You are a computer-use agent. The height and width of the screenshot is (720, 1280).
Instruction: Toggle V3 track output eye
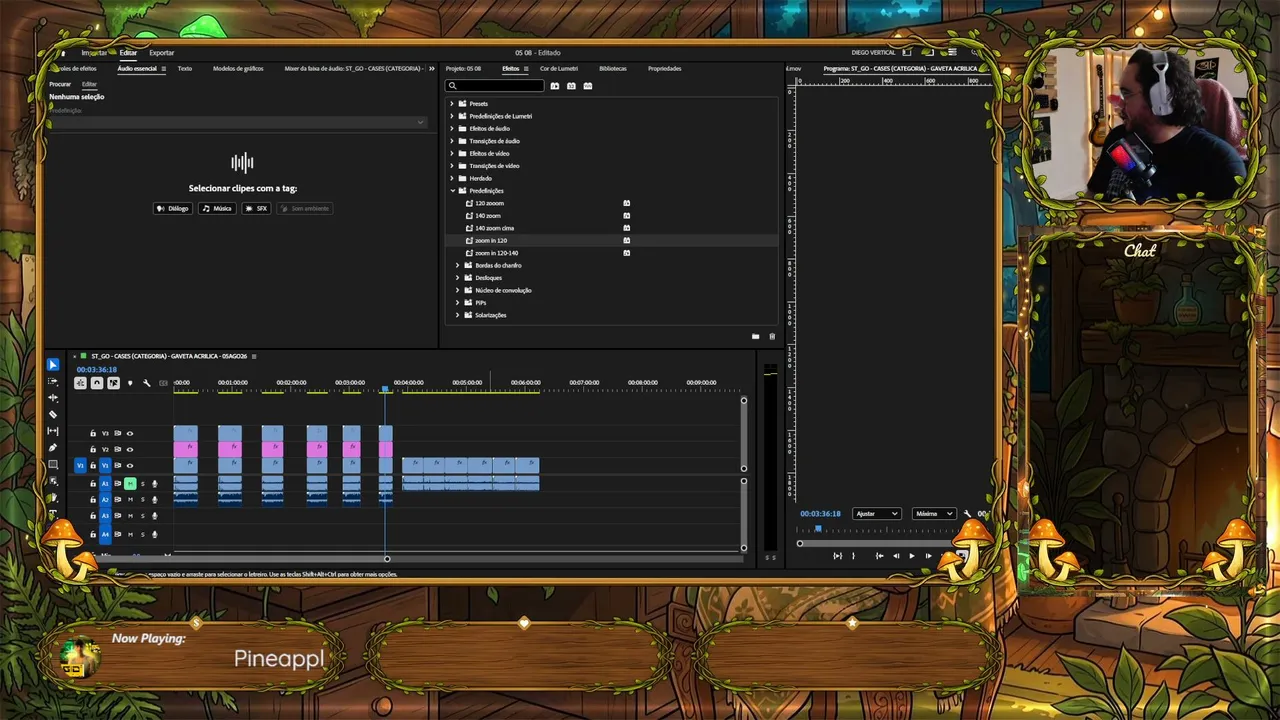point(129,434)
